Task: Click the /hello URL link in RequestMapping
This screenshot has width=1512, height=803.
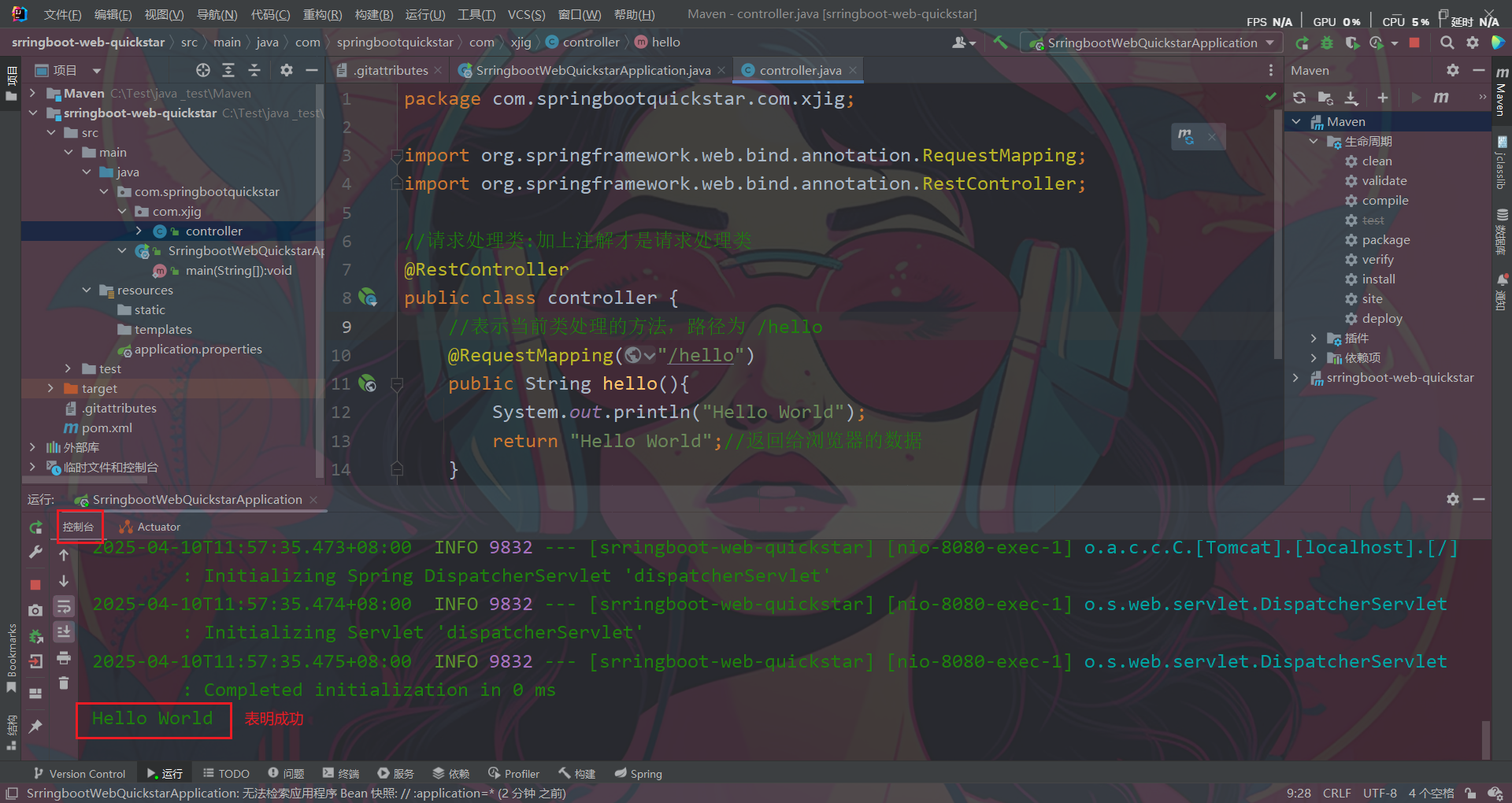Action: coord(700,355)
